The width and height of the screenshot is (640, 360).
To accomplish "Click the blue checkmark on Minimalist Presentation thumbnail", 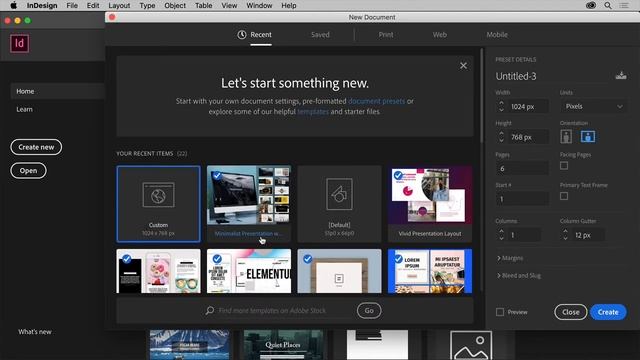I will (x=217, y=176).
